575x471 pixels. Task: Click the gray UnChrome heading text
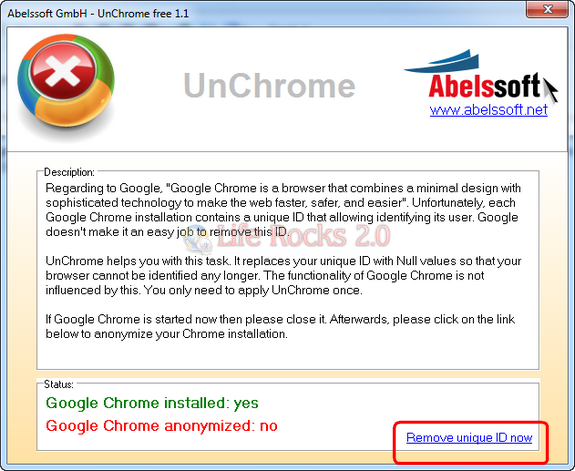[x=269, y=85]
